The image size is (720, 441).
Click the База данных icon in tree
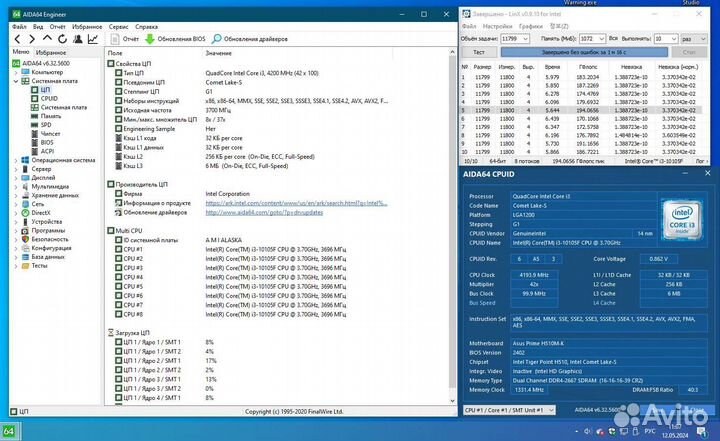coord(25,257)
